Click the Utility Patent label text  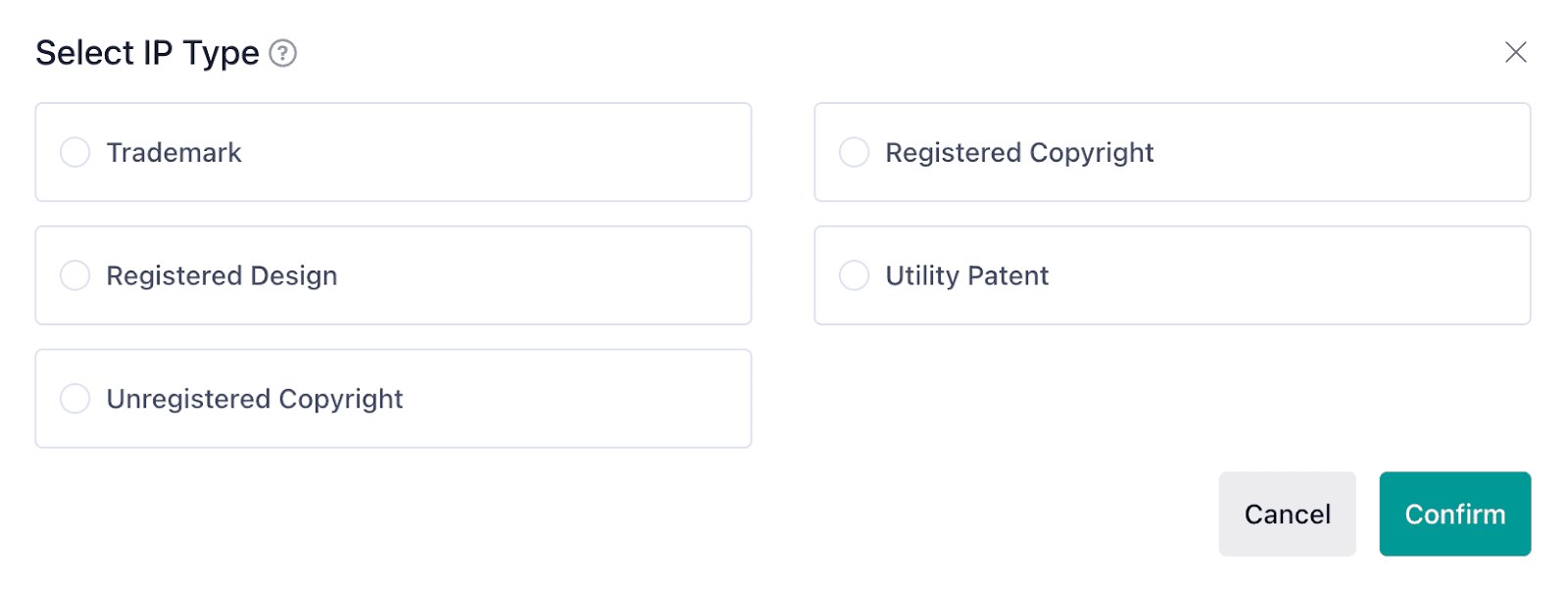966,275
